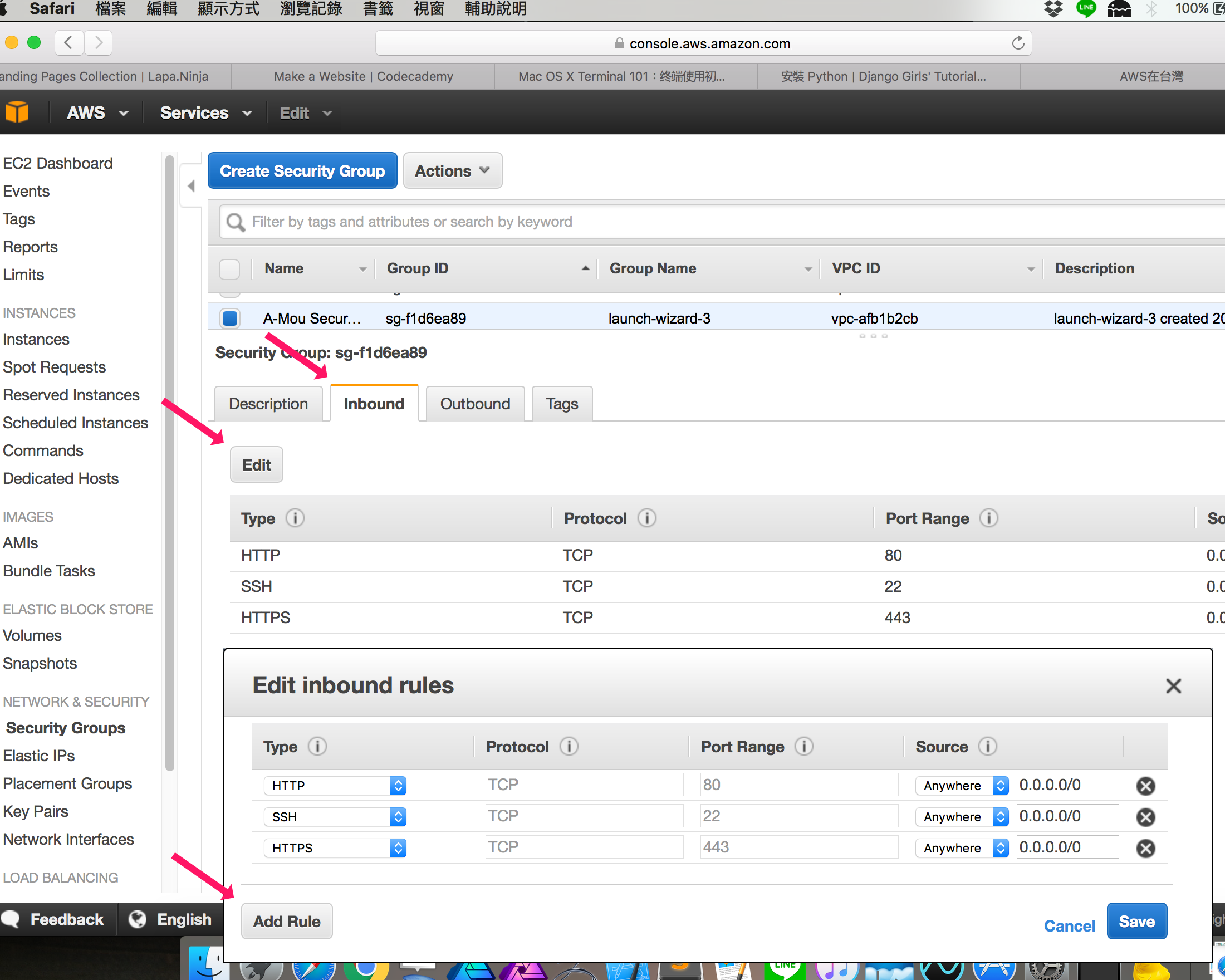
Task: Click the SSH rule source CIDR field
Action: click(x=1067, y=816)
